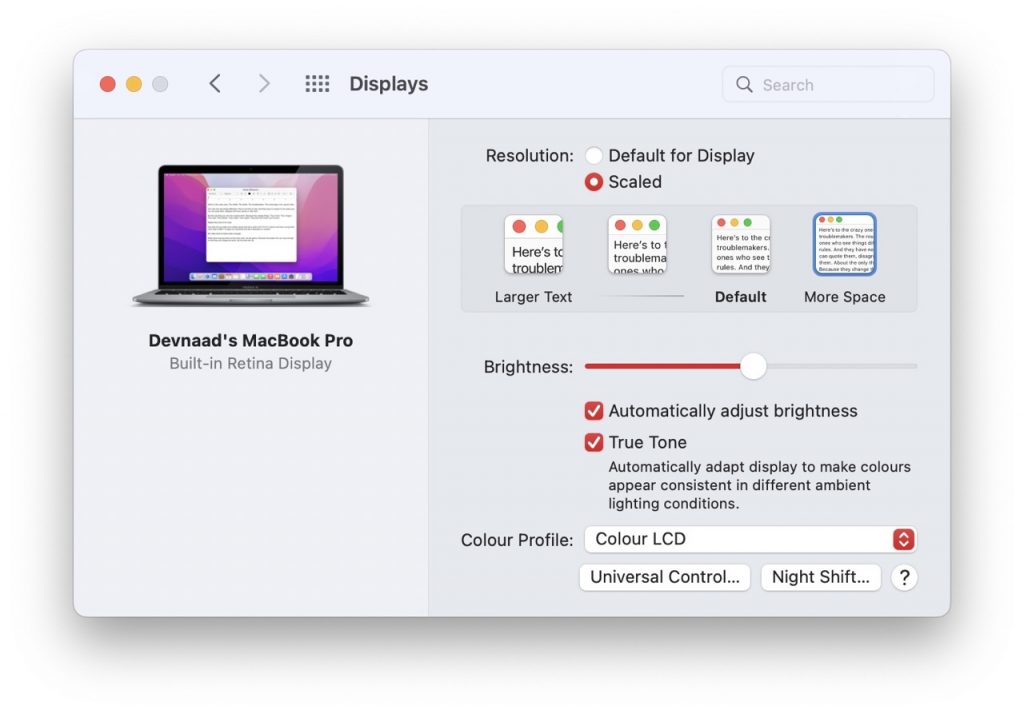The width and height of the screenshot is (1024, 714).
Task: Focus the Search field
Action: (828, 84)
